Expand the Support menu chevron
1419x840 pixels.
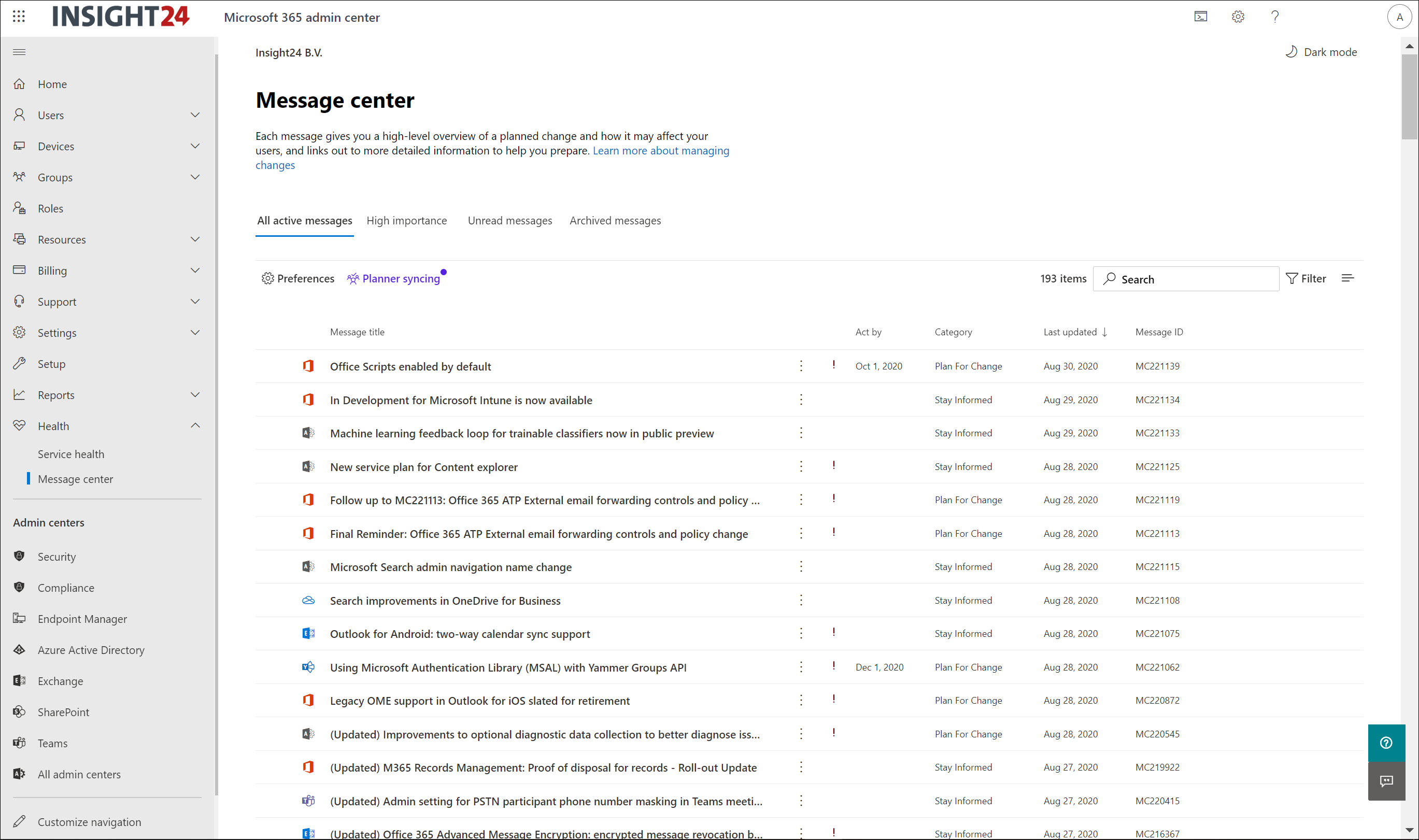click(195, 302)
